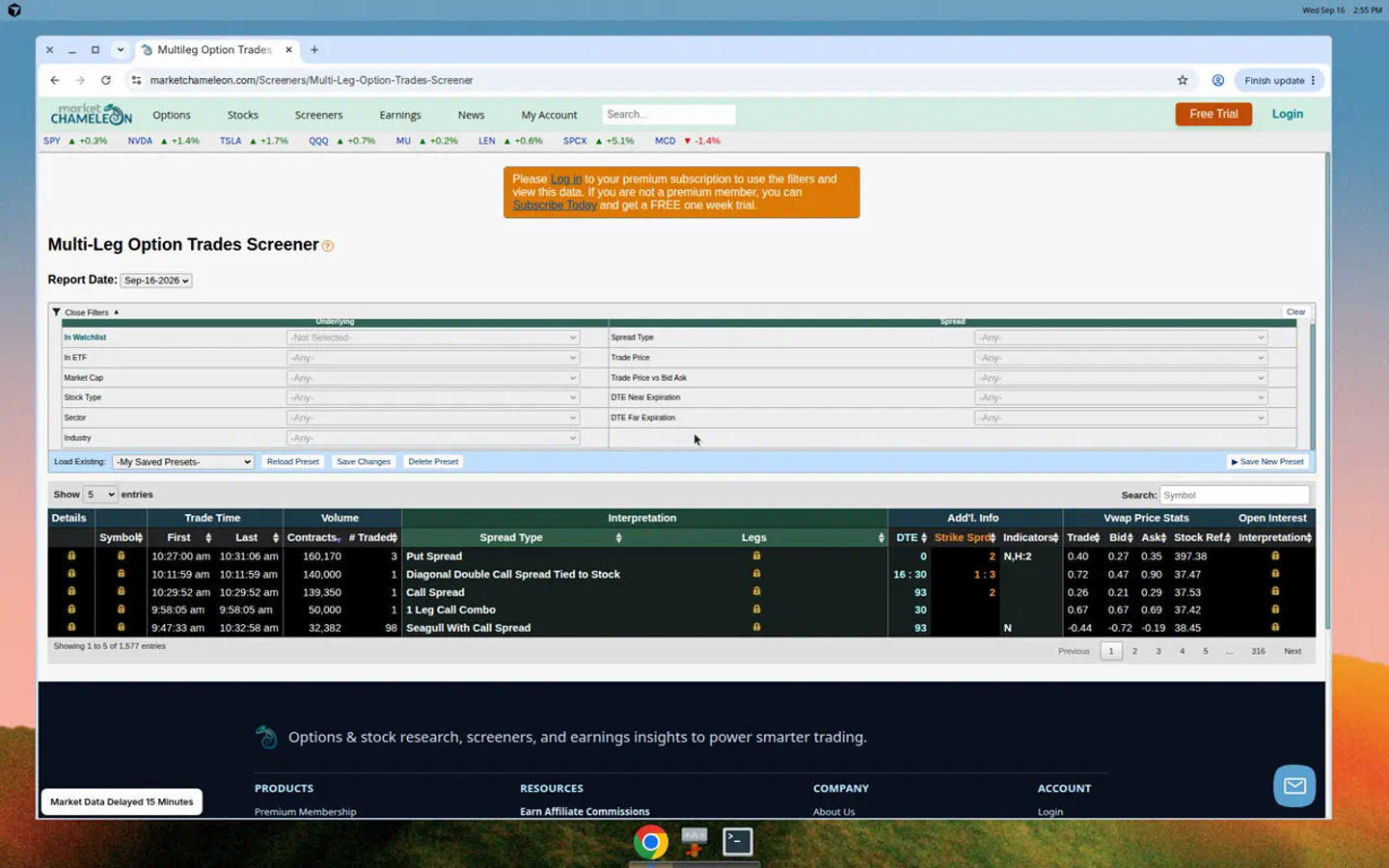The height and width of the screenshot is (868, 1389).
Task: Launch Chrome from the dock
Action: [x=651, y=842]
